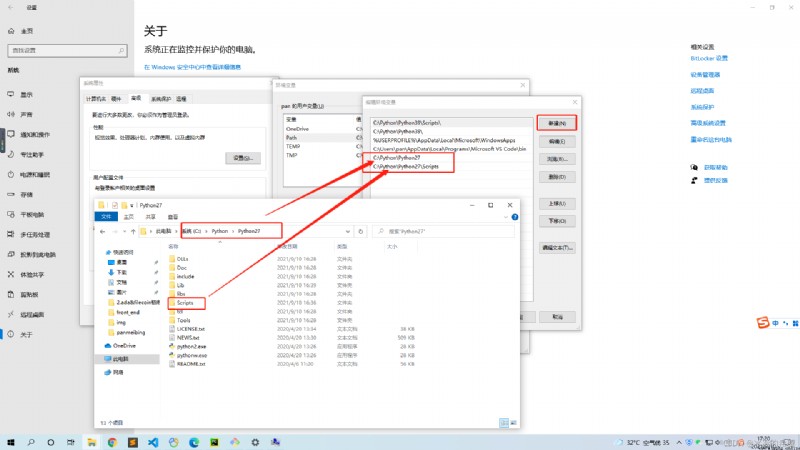Switch Explorer to large icons view

click(513, 423)
